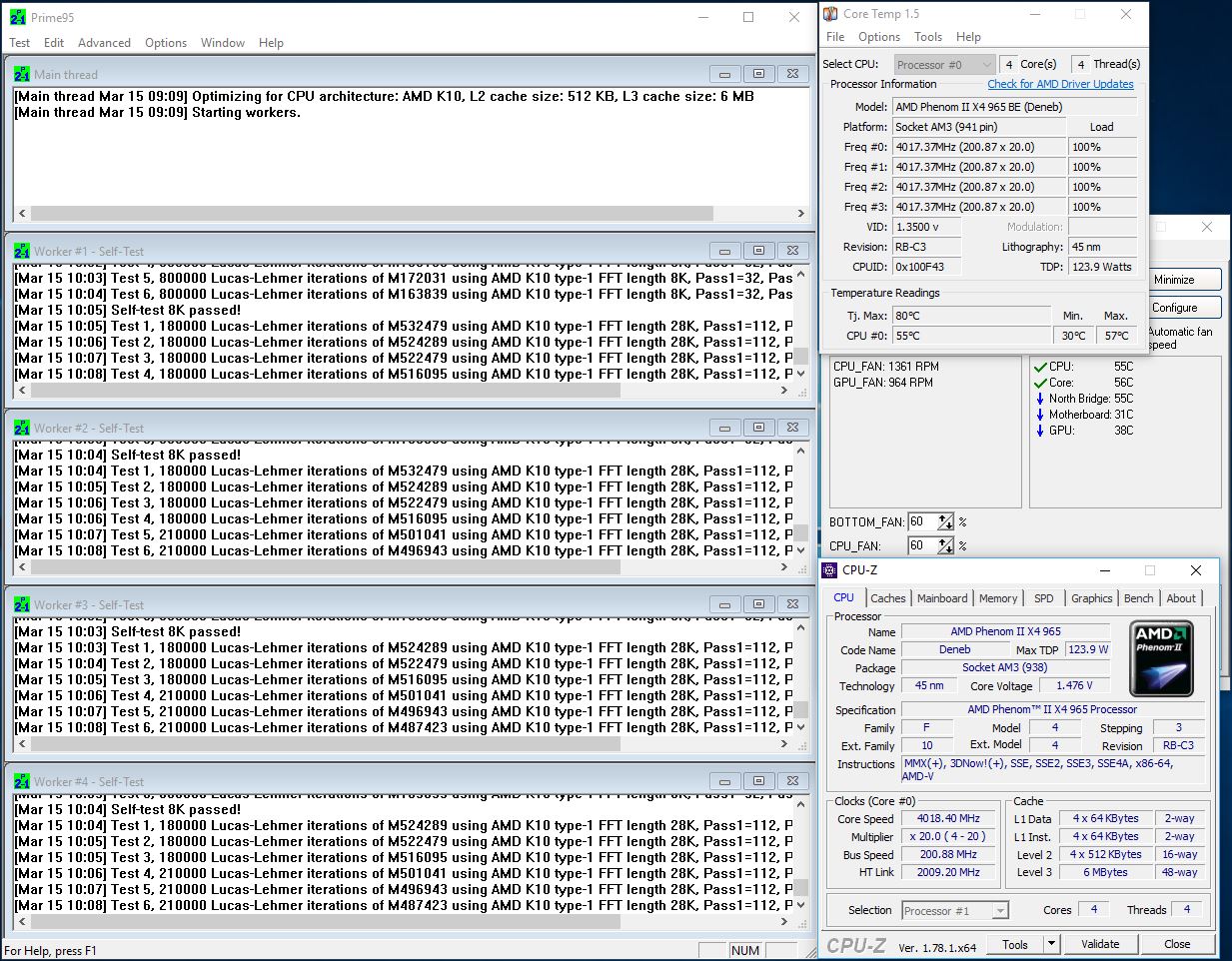Click the green CPU temperature checkmark

tap(1040, 367)
